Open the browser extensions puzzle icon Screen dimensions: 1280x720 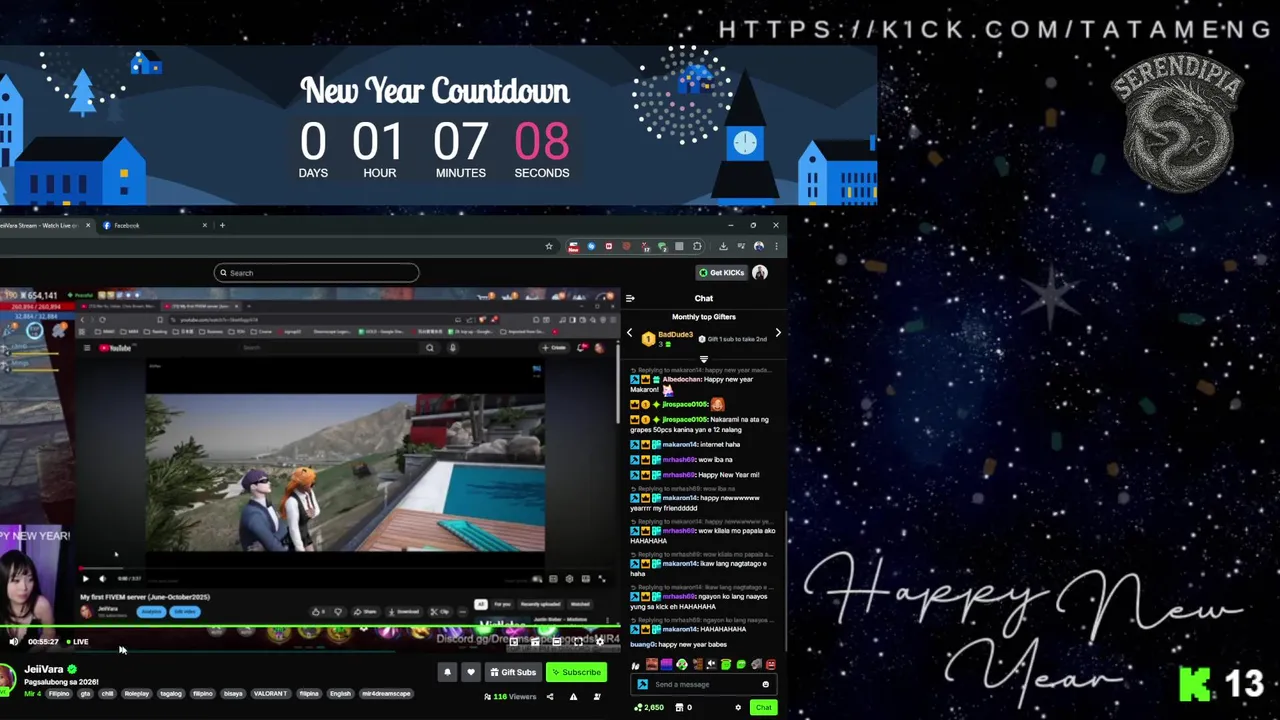click(x=697, y=246)
